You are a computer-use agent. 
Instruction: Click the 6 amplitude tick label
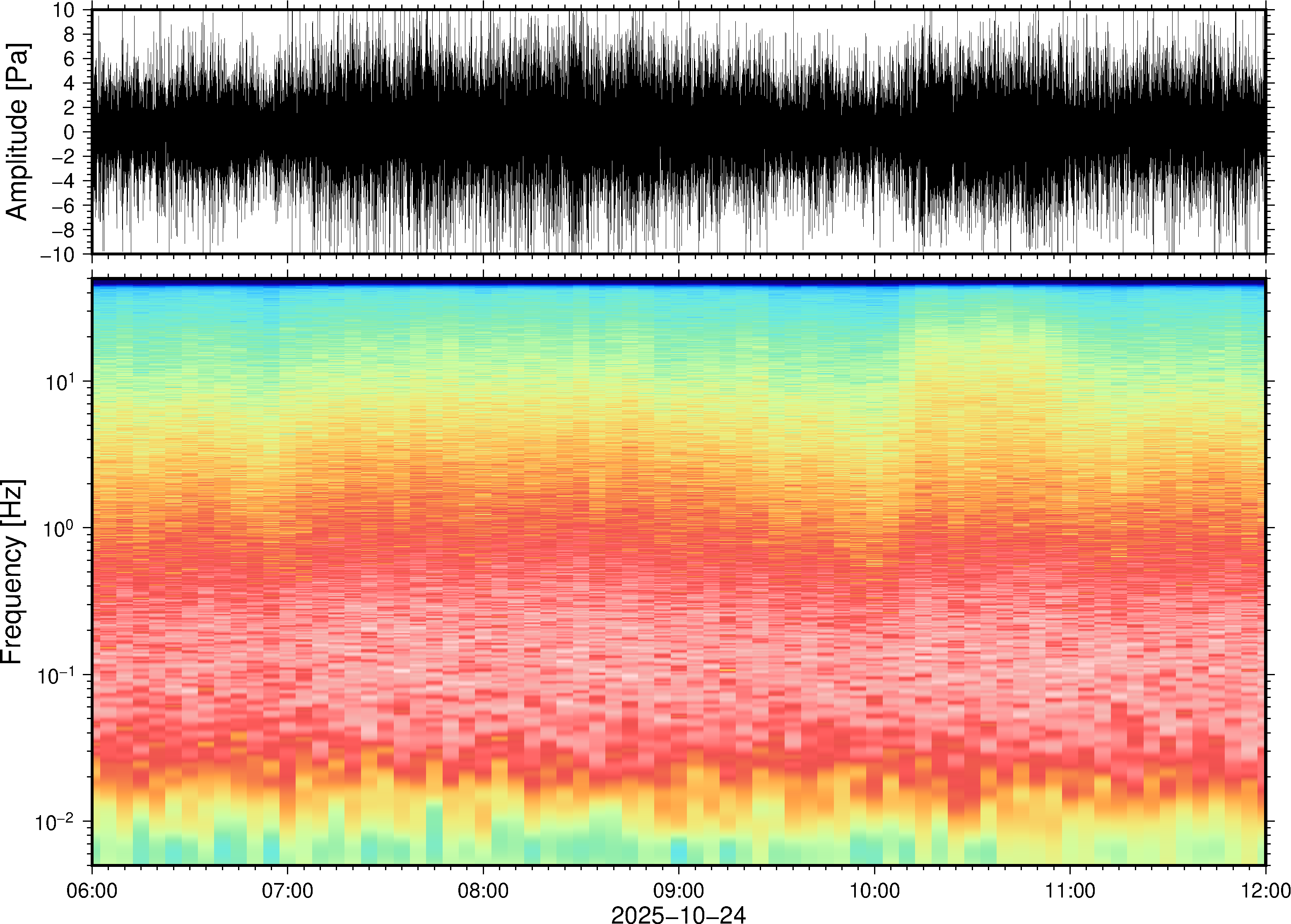click(x=69, y=59)
